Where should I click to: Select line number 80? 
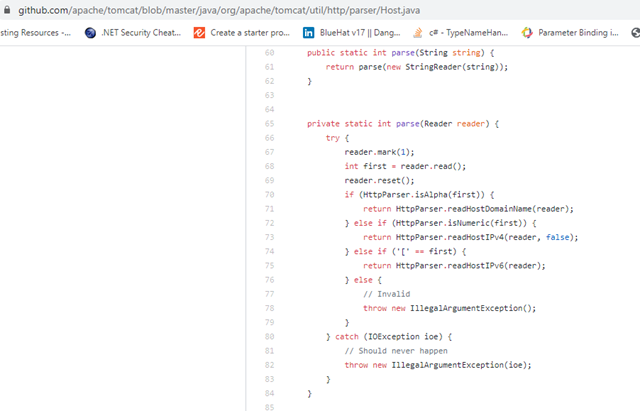click(269, 337)
